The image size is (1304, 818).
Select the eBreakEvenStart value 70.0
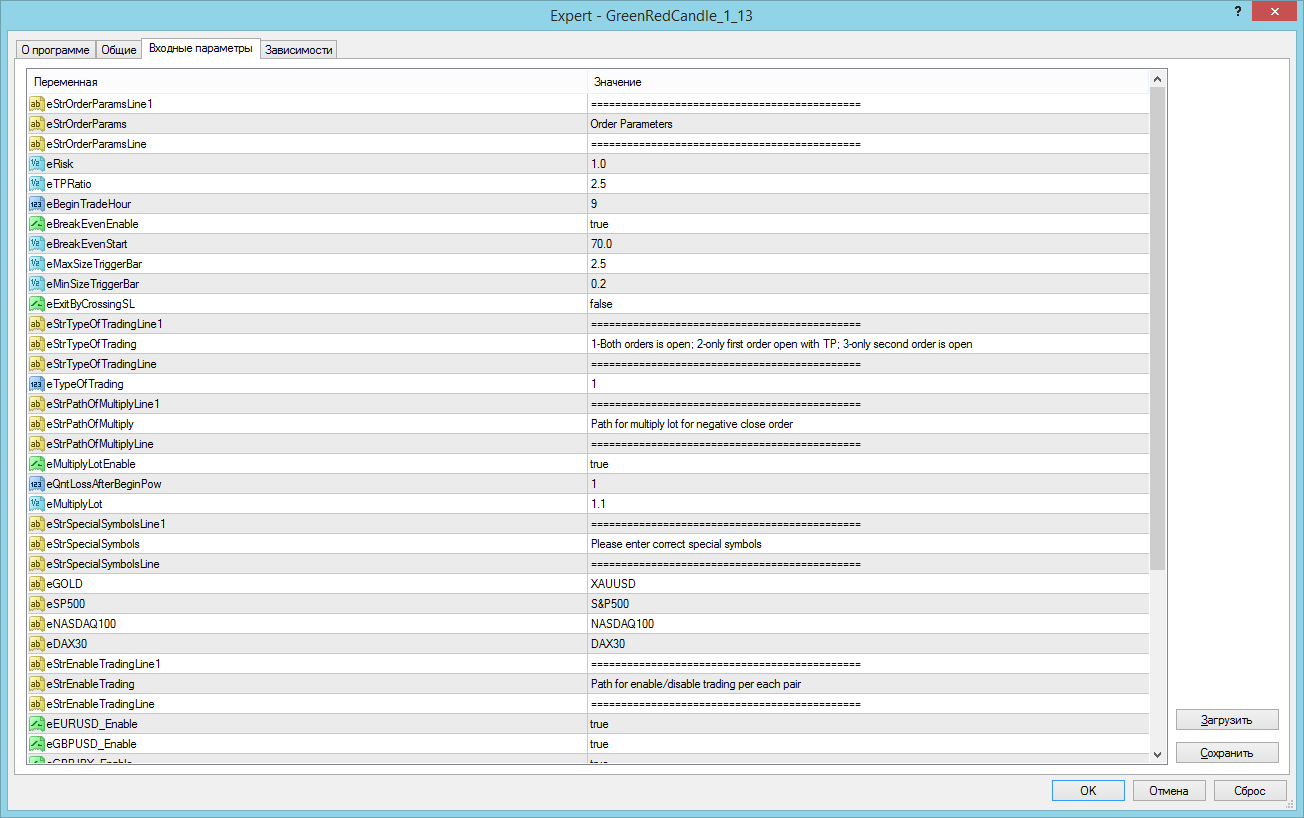click(601, 244)
